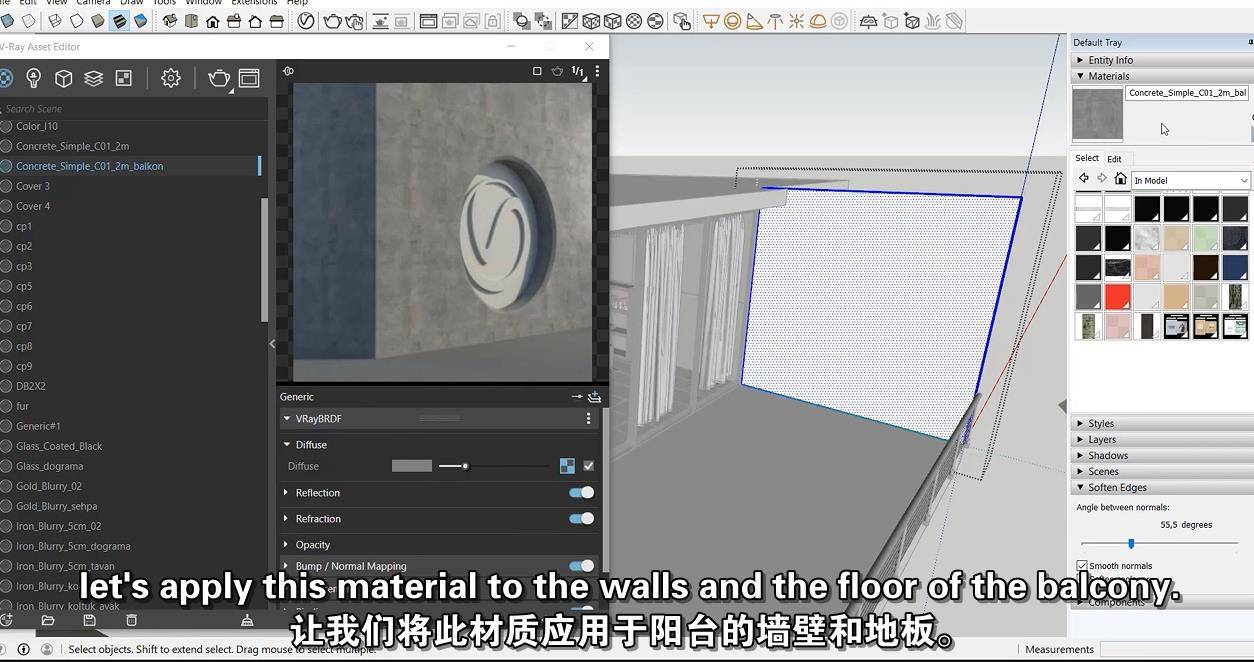Screen dimensions: 1254x662
Task: Open the V-Ray Geometry cube icon
Action: point(63,78)
